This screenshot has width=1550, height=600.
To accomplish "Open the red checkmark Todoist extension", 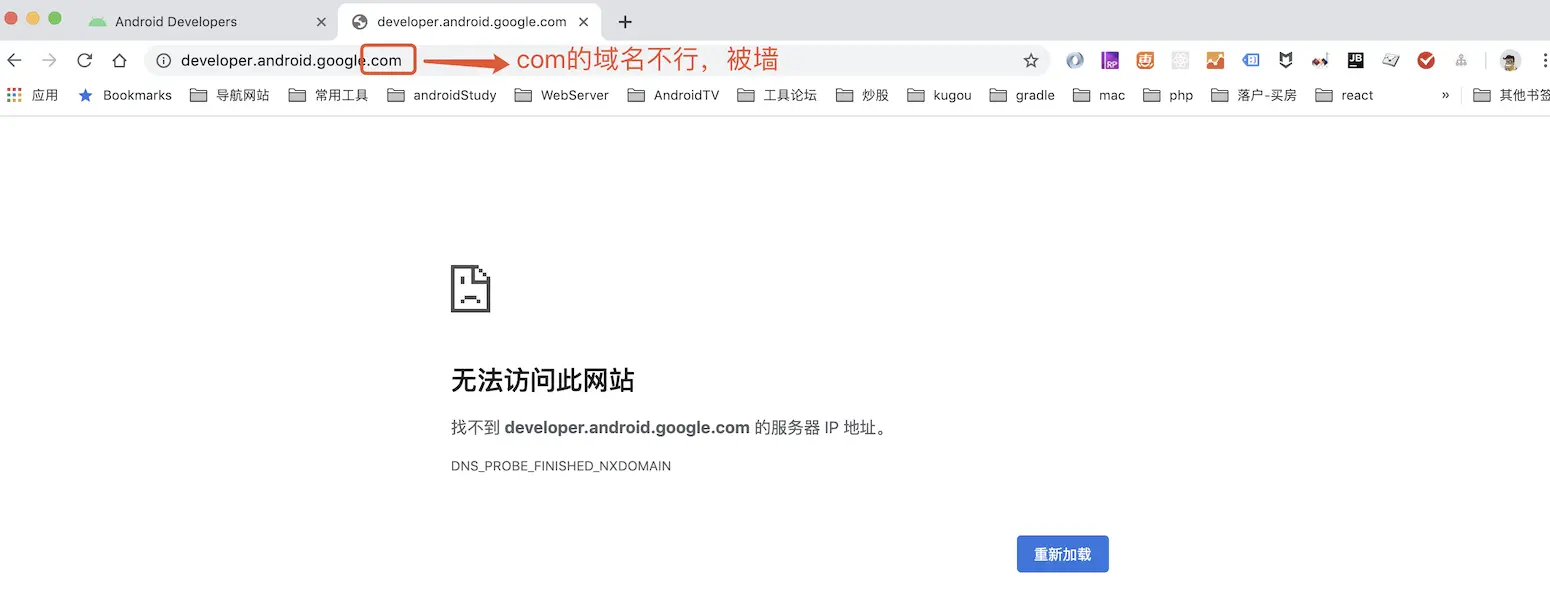I will click(x=1426, y=60).
